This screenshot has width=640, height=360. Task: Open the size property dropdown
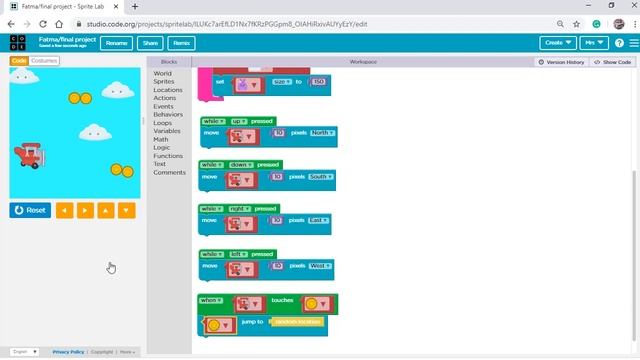click(x=282, y=82)
